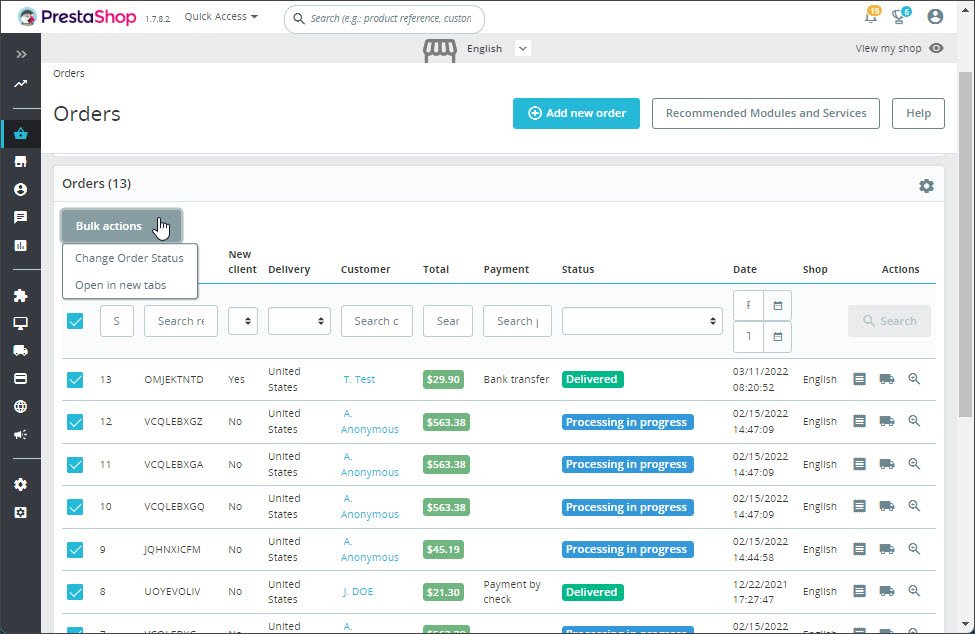Open the New client filter dropdown
This screenshot has height=634, width=975.
[243, 321]
